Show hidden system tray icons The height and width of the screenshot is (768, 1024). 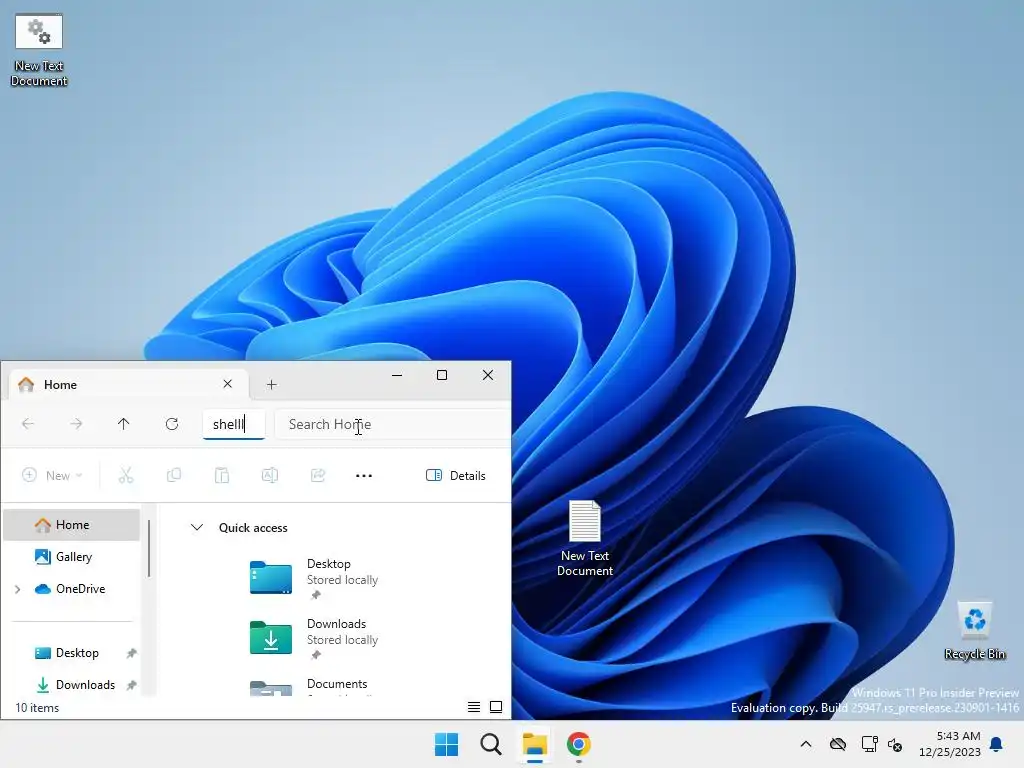(x=806, y=744)
